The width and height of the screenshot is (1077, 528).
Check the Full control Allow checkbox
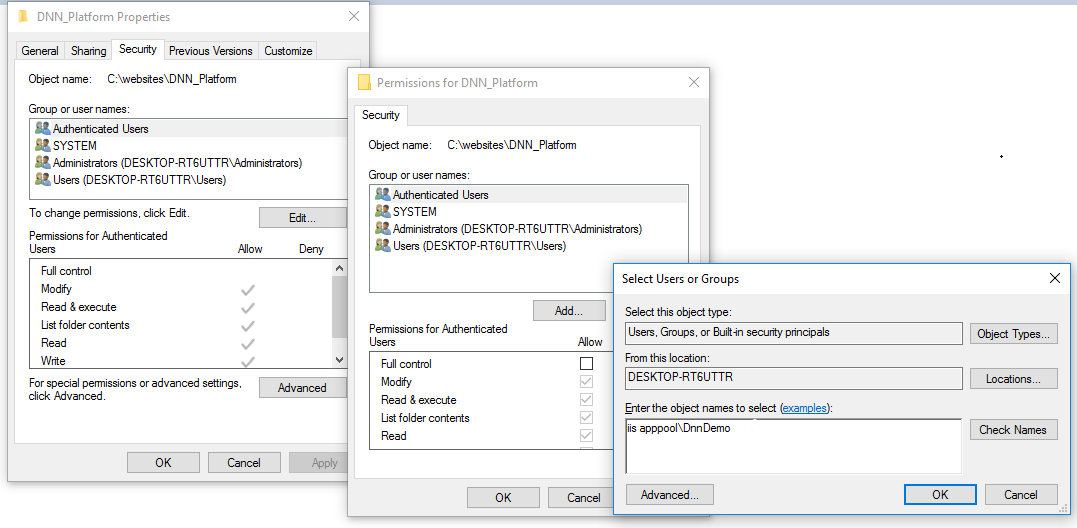[586, 364]
